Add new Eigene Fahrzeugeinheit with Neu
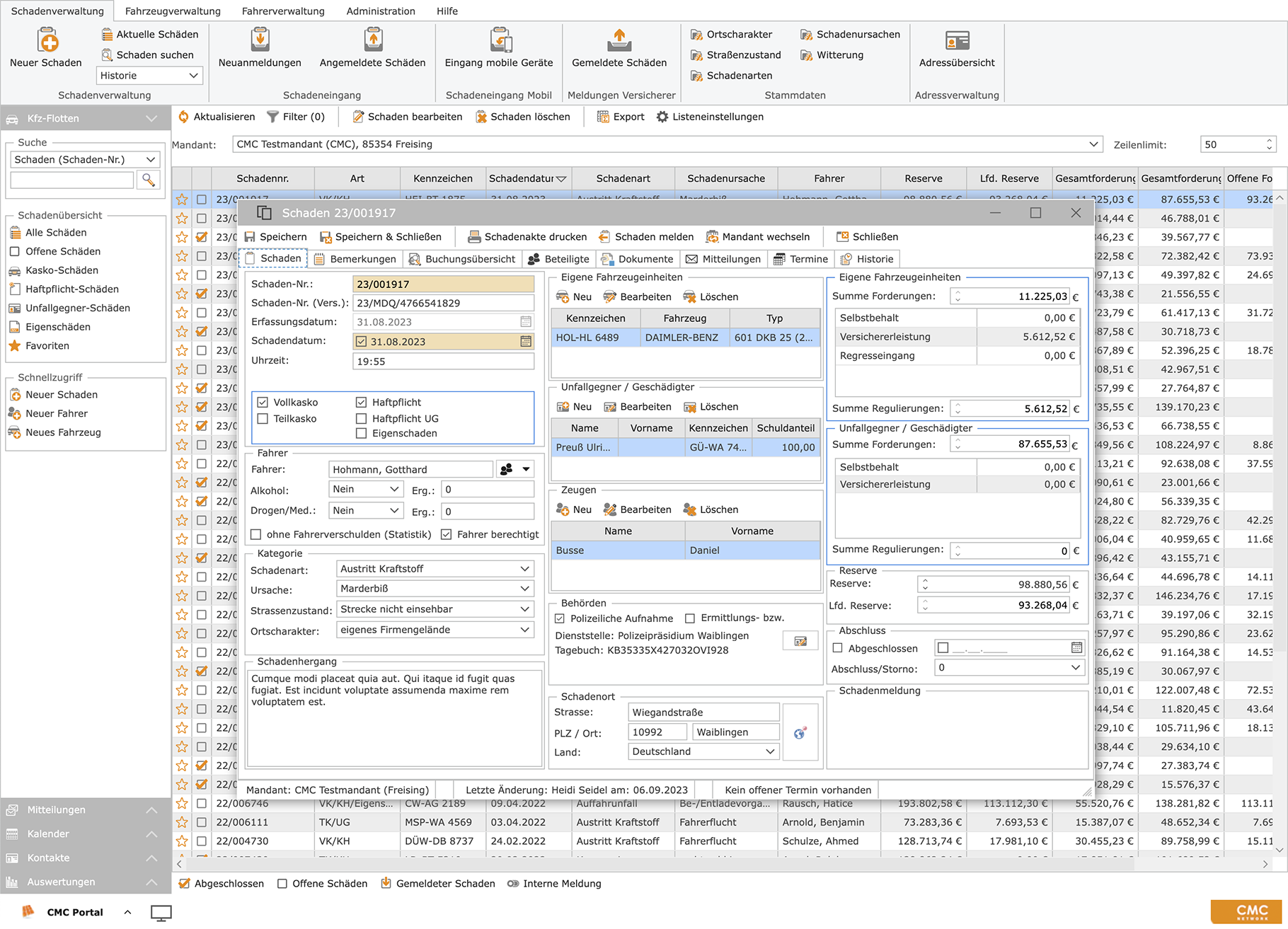The width and height of the screenshot is (1288, 929). pyautogui.click(x=574, y=297)
